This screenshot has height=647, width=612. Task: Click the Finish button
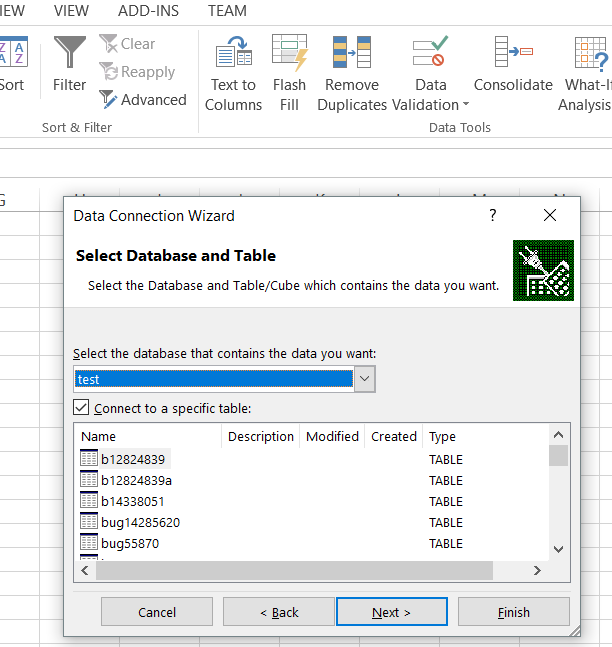(513, 612)
